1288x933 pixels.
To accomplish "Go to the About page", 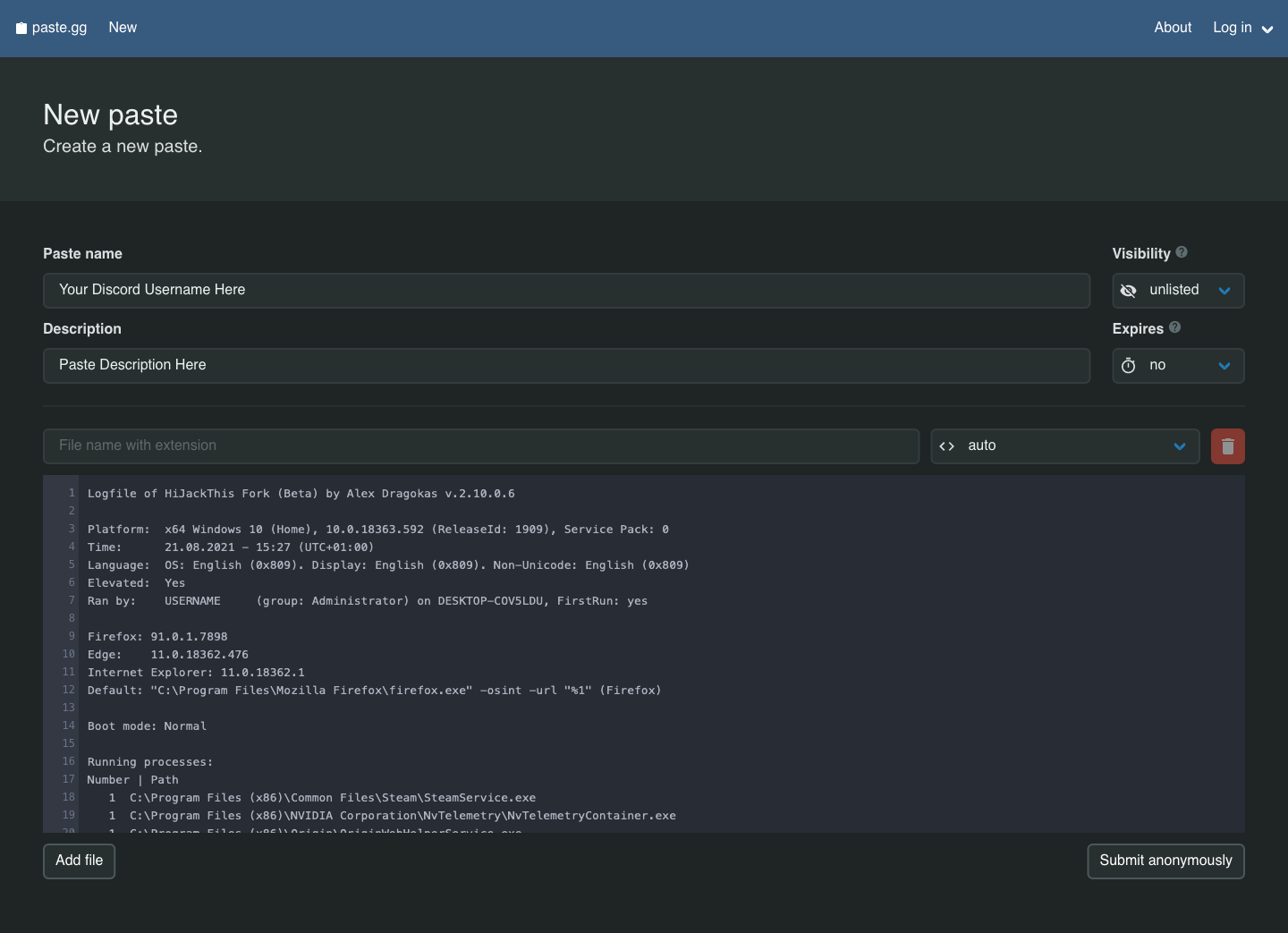I will click(1172, 28).
